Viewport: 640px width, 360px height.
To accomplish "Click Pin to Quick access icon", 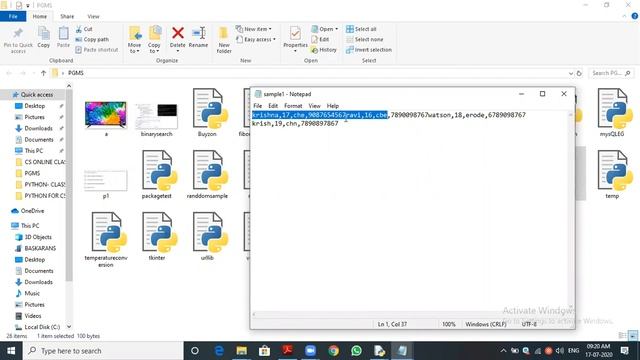I will tap(18, 34).
